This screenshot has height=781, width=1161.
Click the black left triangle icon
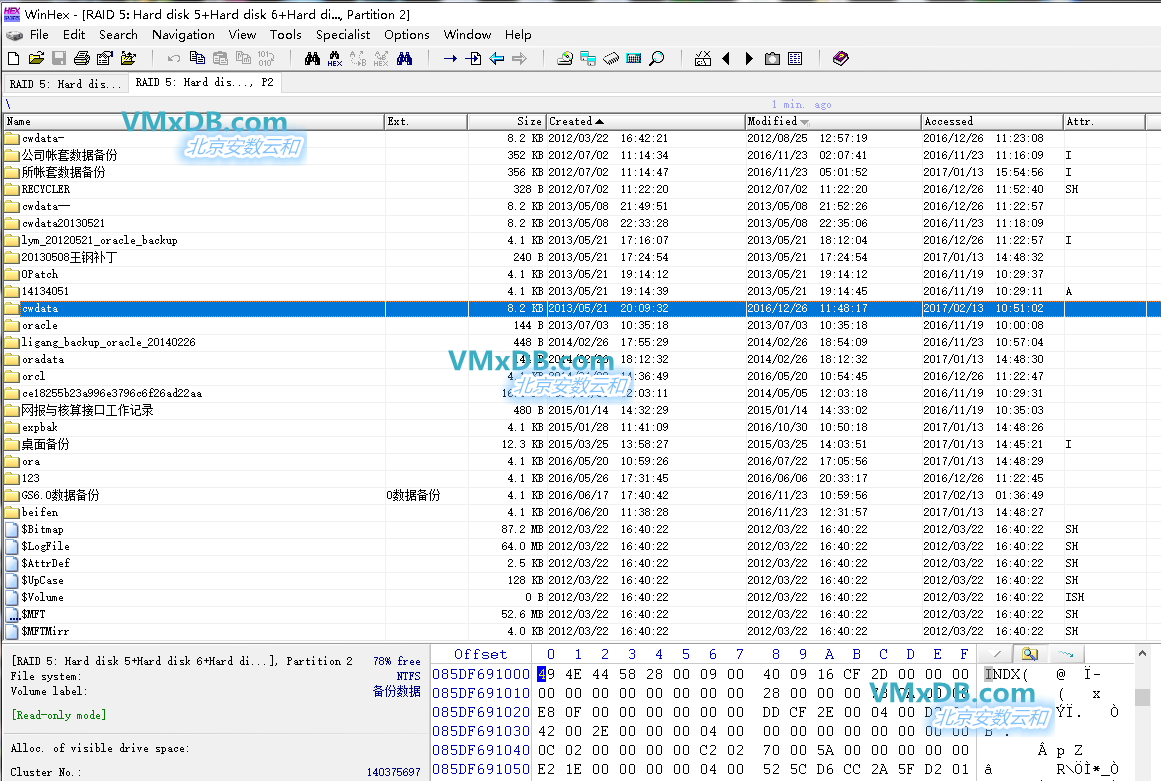[x=726, y=58]
